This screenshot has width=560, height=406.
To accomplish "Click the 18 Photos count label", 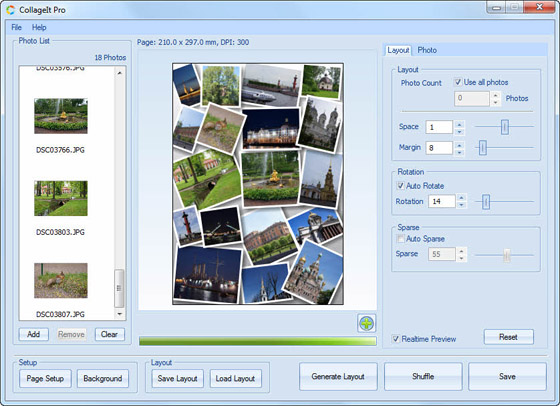I will [110, 57].
